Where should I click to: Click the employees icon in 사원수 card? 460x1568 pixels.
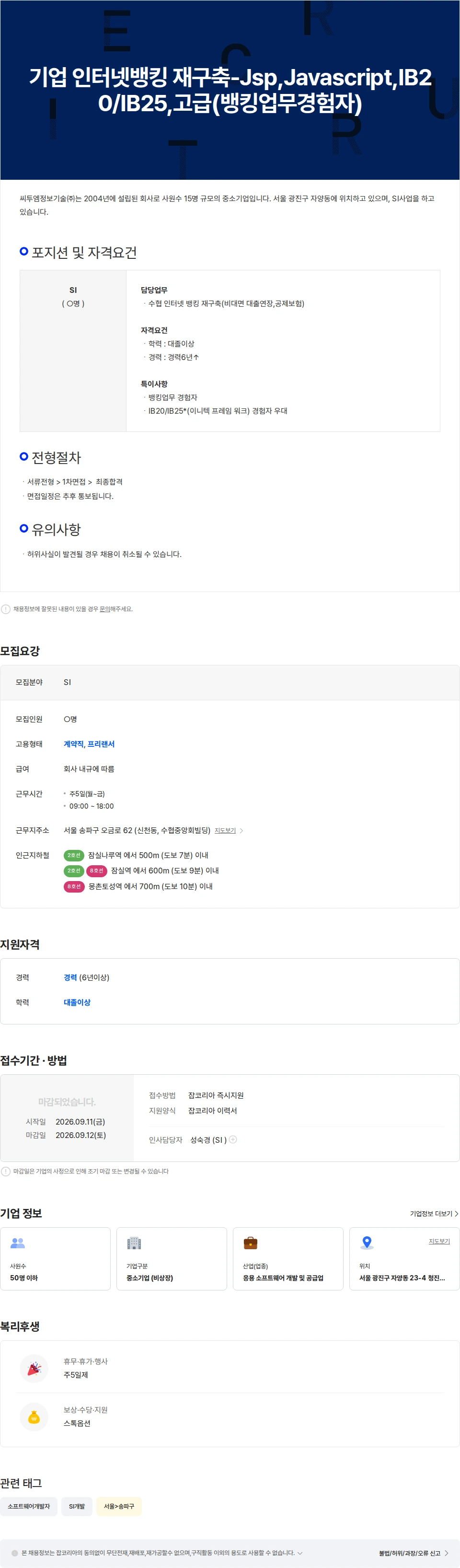tap(18, 1243)
